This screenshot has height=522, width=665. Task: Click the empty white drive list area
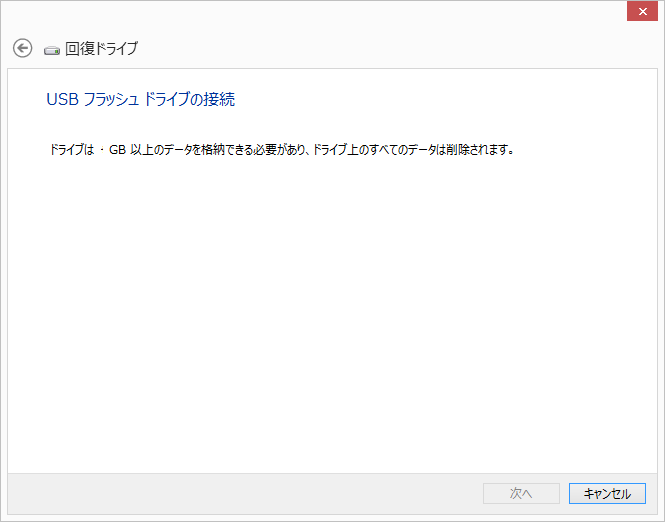point(332,314)
